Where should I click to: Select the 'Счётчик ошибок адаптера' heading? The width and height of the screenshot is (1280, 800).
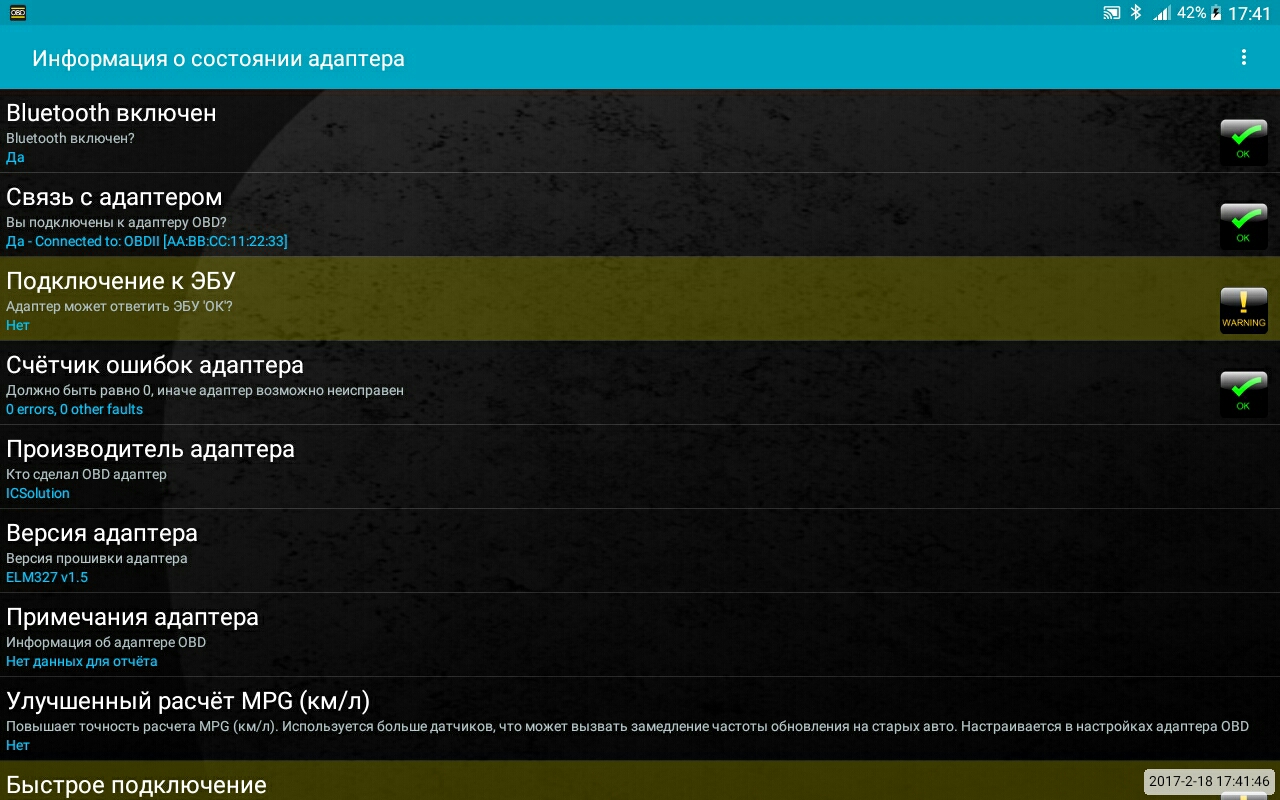tap(155, 365)
